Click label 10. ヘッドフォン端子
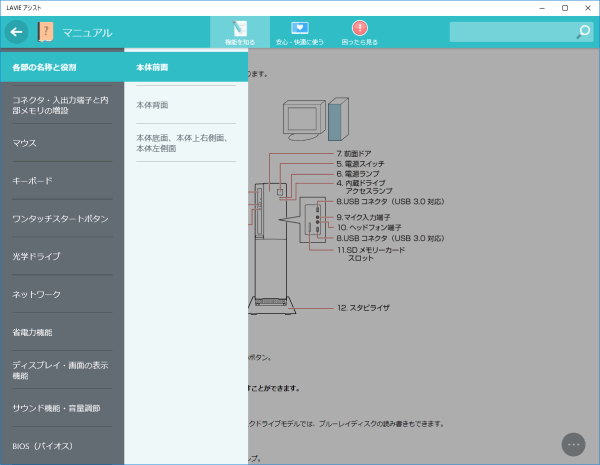This screenshot has width=600, height=465. tap(369, 227)
